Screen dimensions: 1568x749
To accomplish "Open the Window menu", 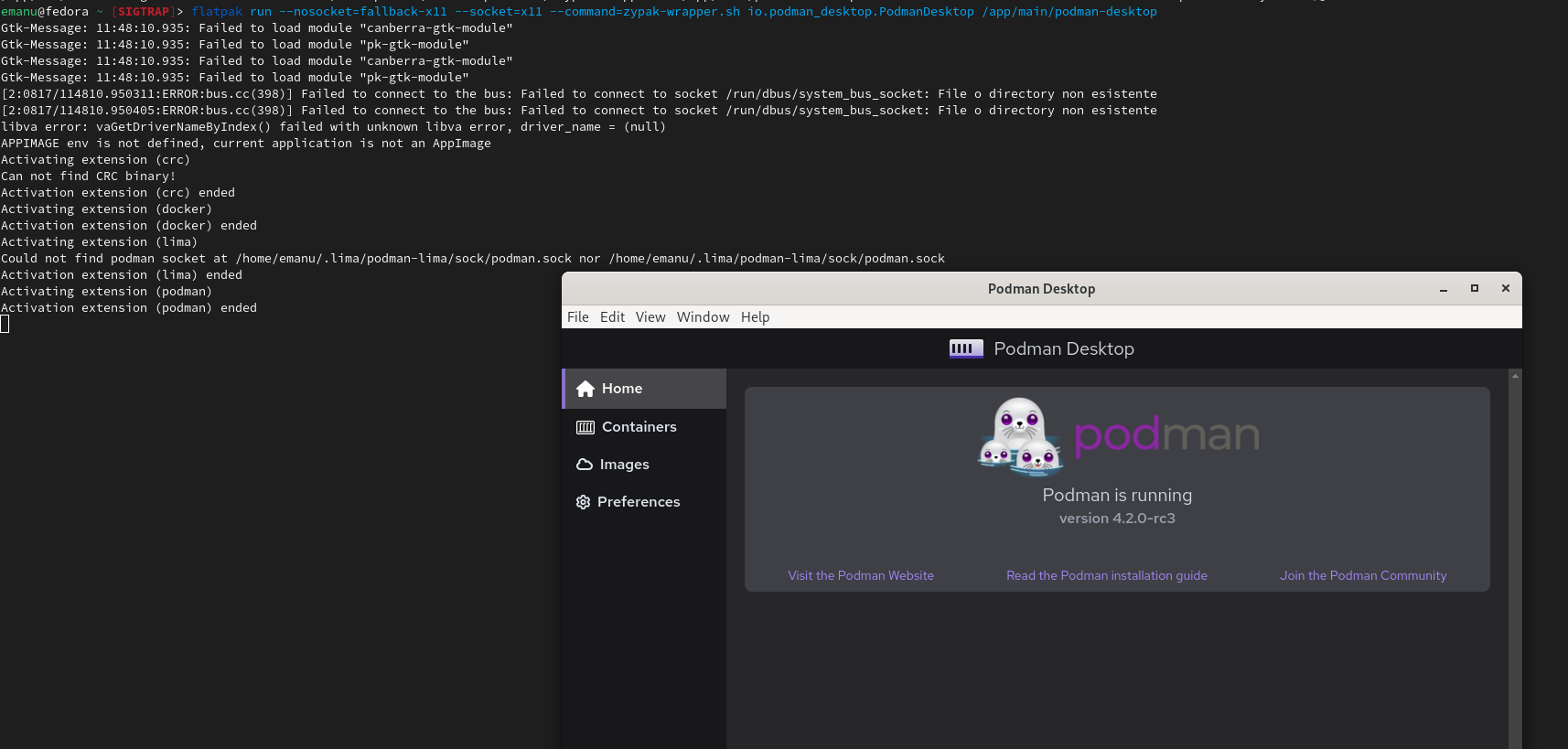I will click(x=703, y=317).
